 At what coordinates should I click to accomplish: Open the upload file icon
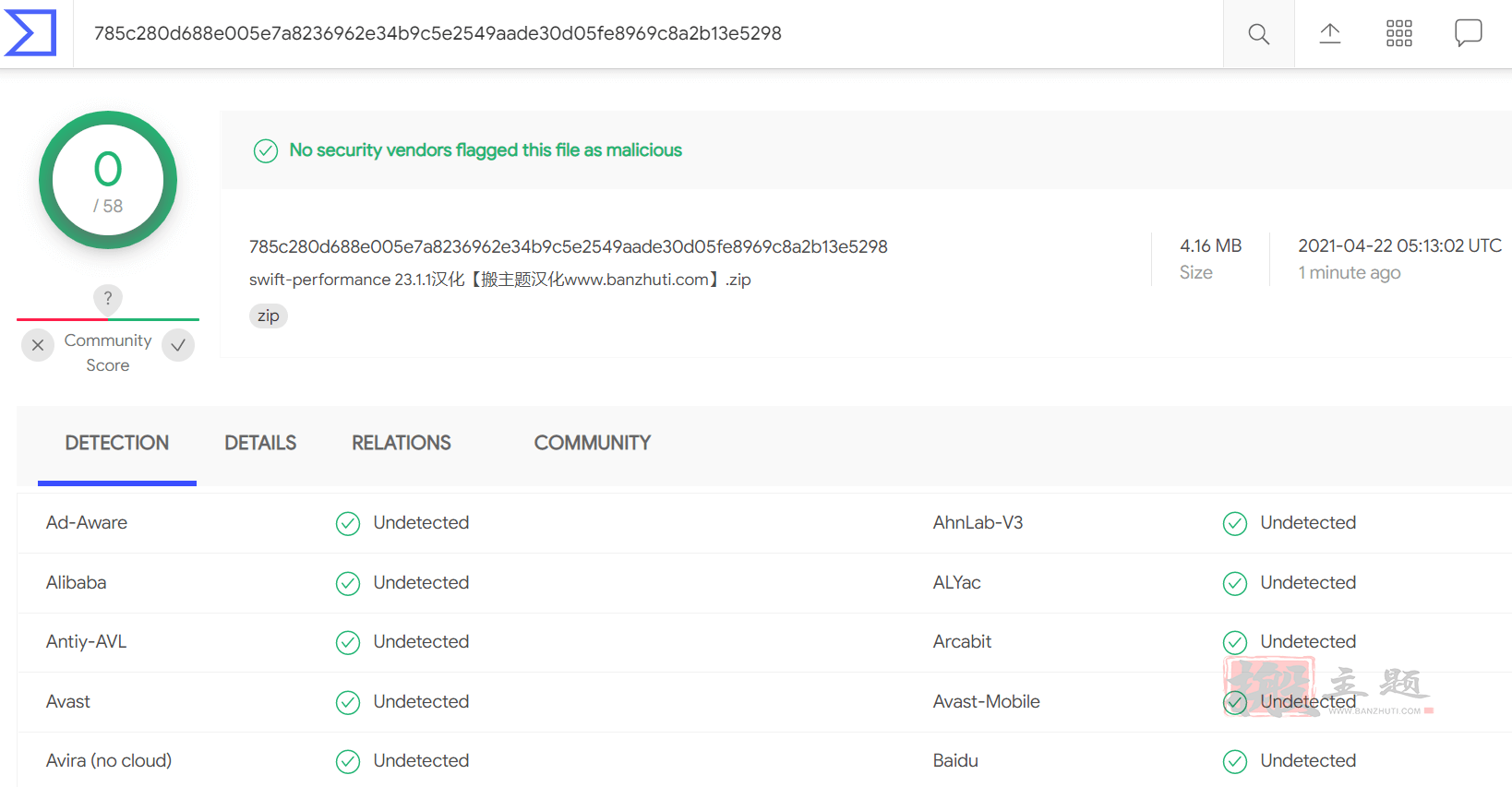pos(1329,34)
